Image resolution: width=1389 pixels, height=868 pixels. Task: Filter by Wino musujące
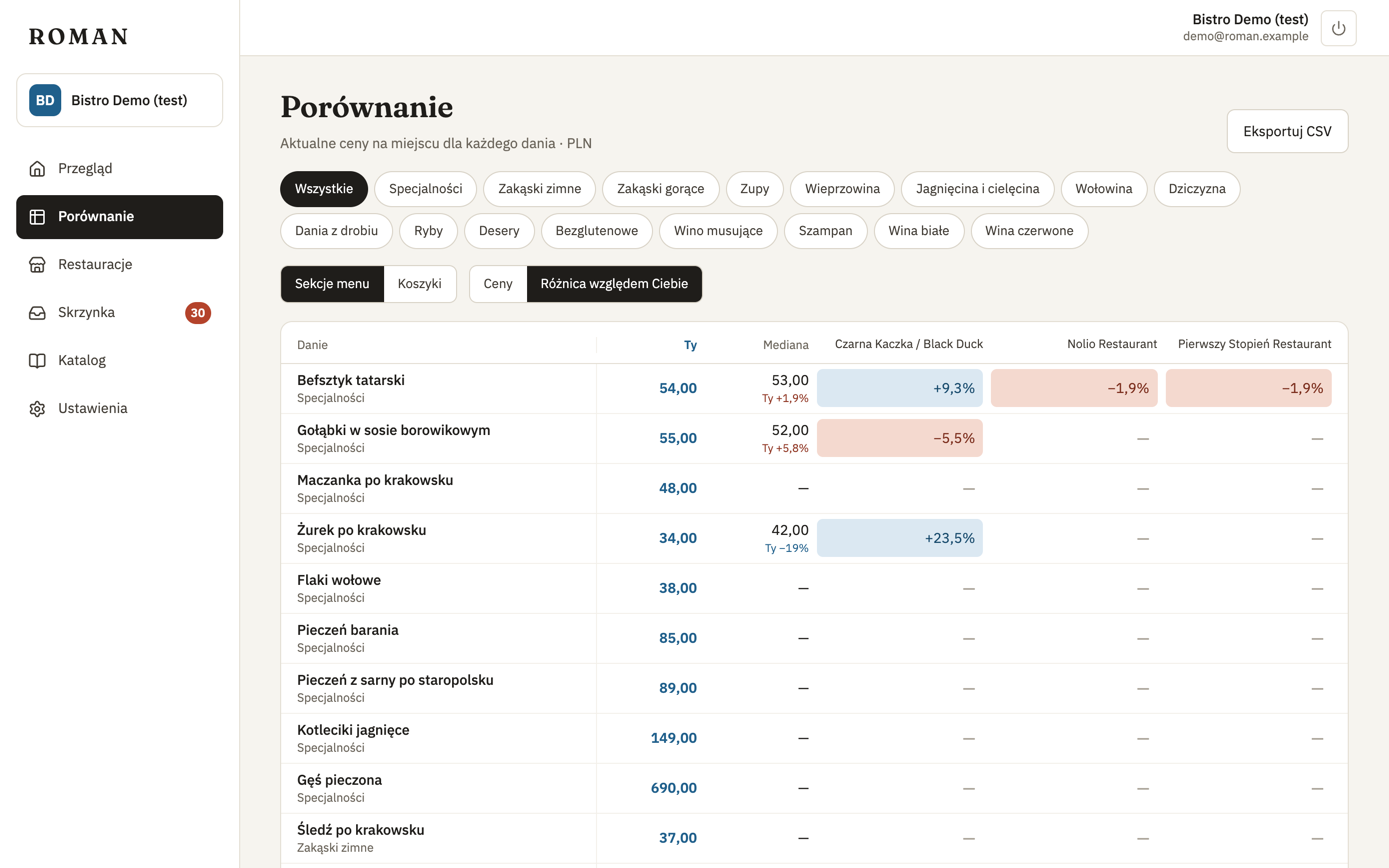718,230
